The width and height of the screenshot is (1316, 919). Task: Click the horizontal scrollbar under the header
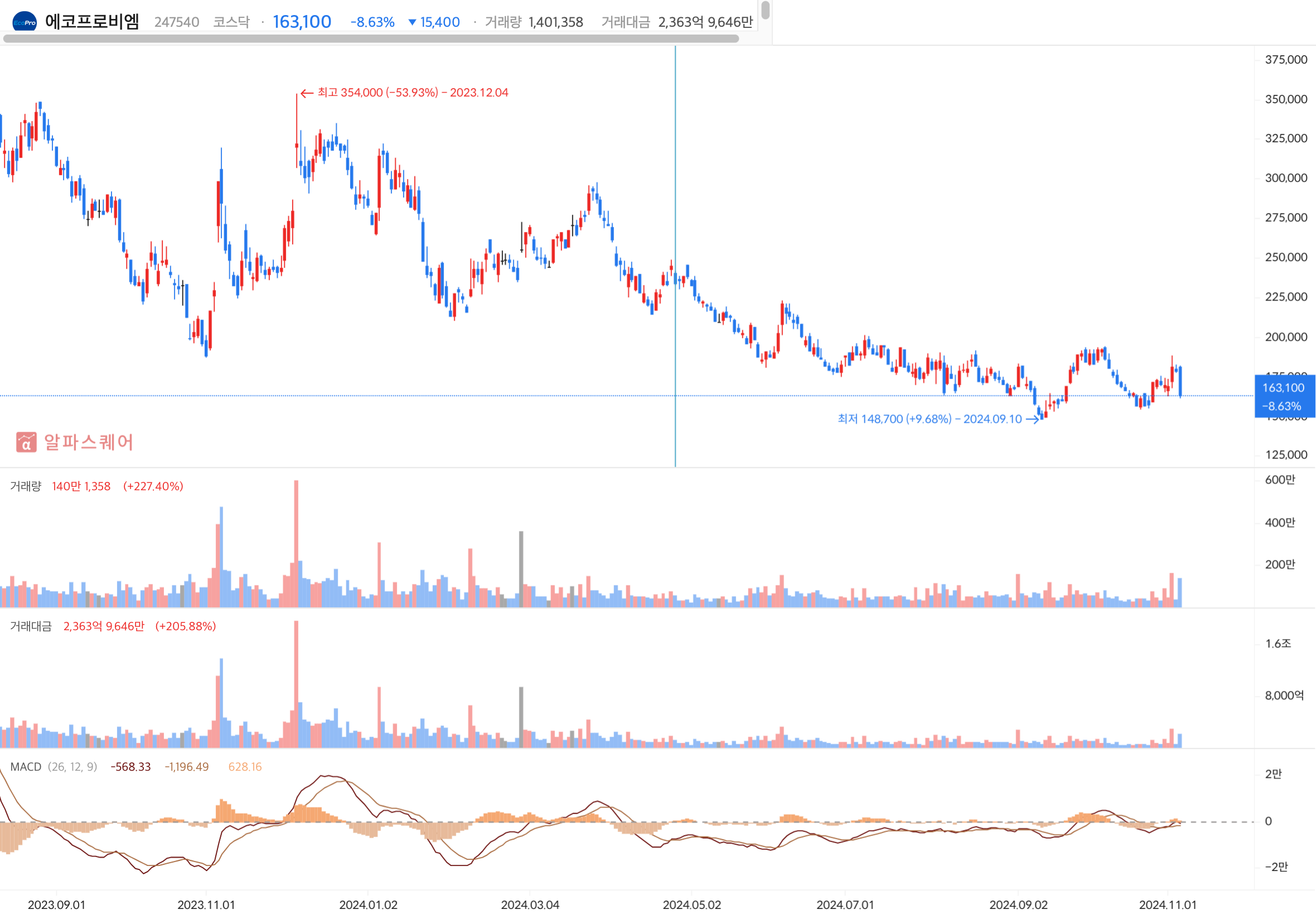(x=371, y=39)
